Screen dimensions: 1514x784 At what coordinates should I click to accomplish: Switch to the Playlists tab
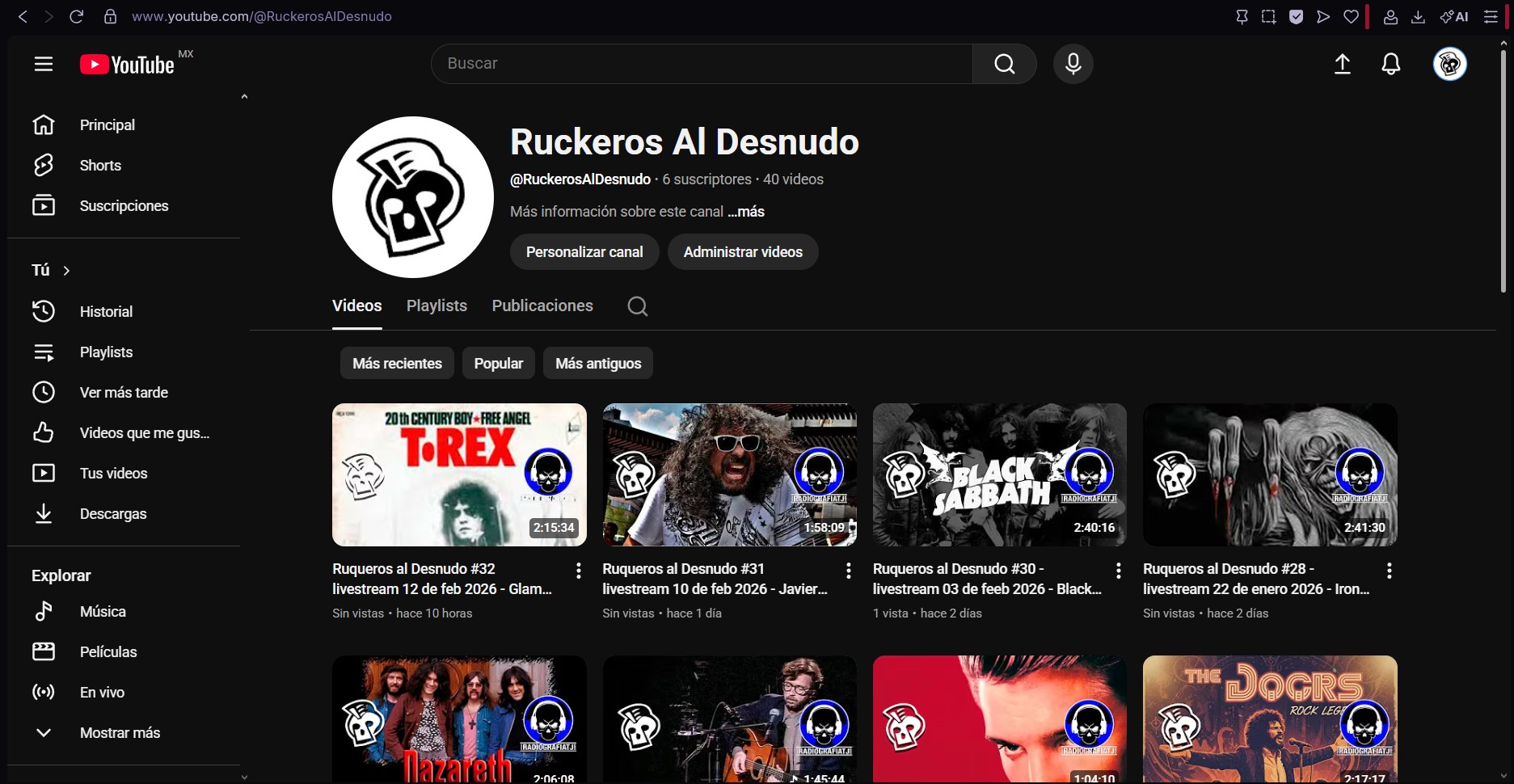pos(436,306)
